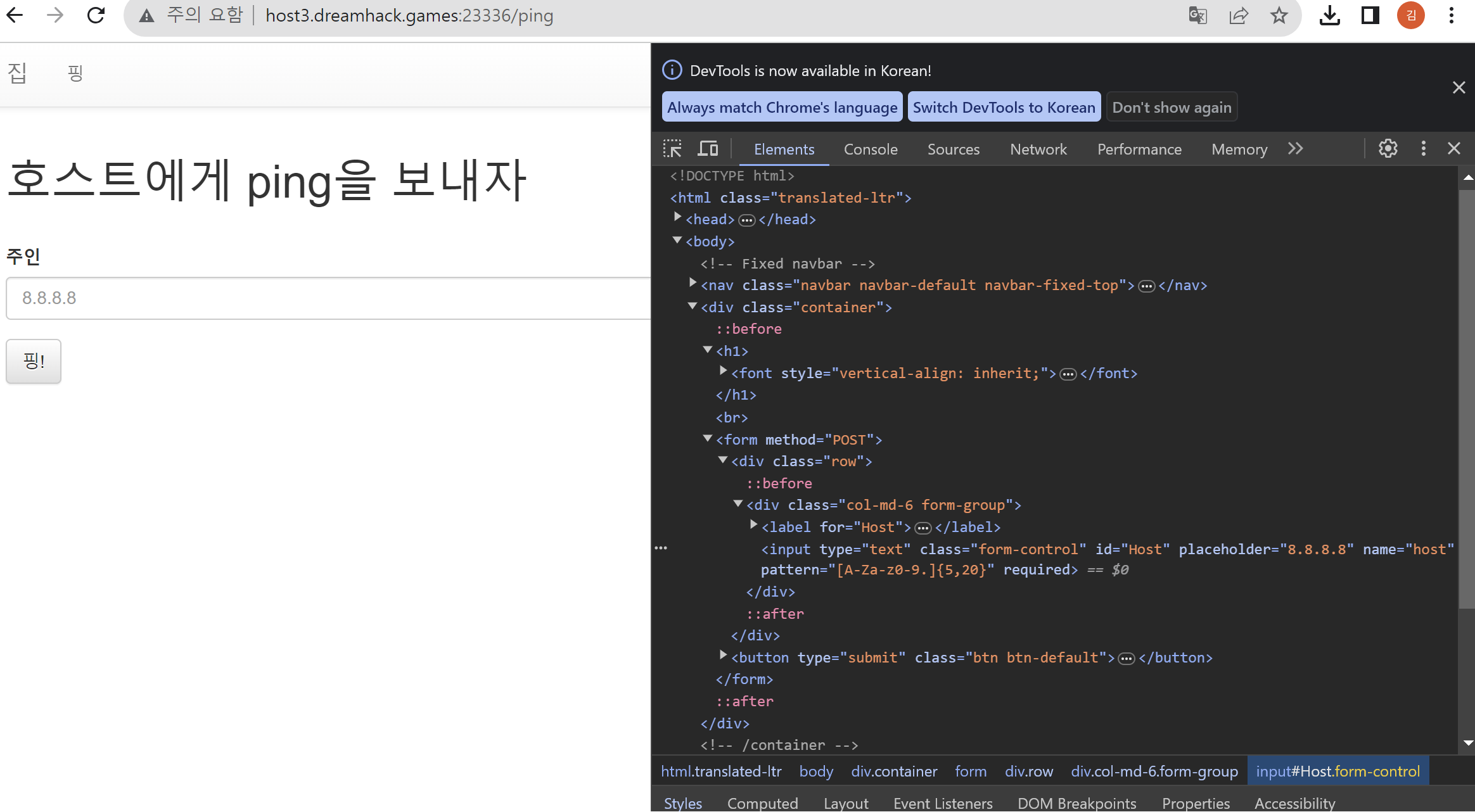Click the browser reload icon
The image size is (1475, 812).
click(x=96, y=15)
